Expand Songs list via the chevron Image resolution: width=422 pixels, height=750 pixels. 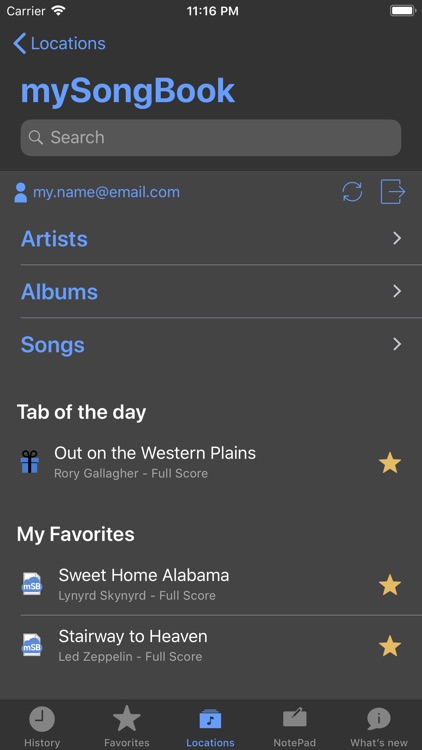397,344
